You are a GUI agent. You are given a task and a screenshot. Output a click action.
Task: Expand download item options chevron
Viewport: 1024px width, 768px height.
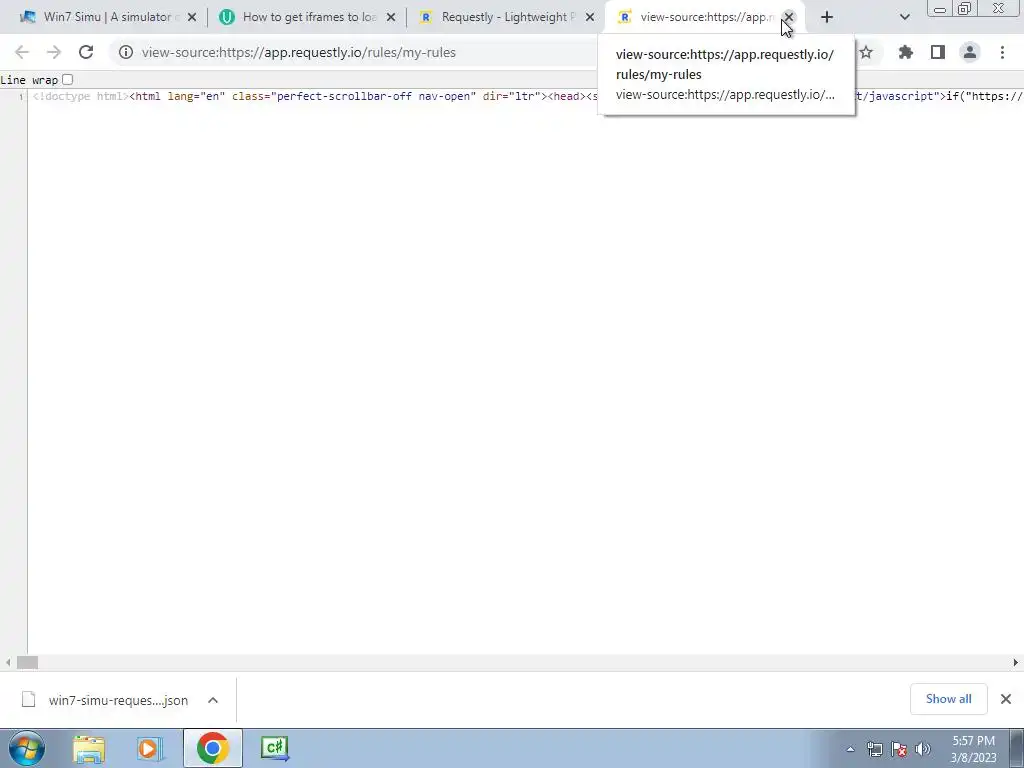(213, 700)
